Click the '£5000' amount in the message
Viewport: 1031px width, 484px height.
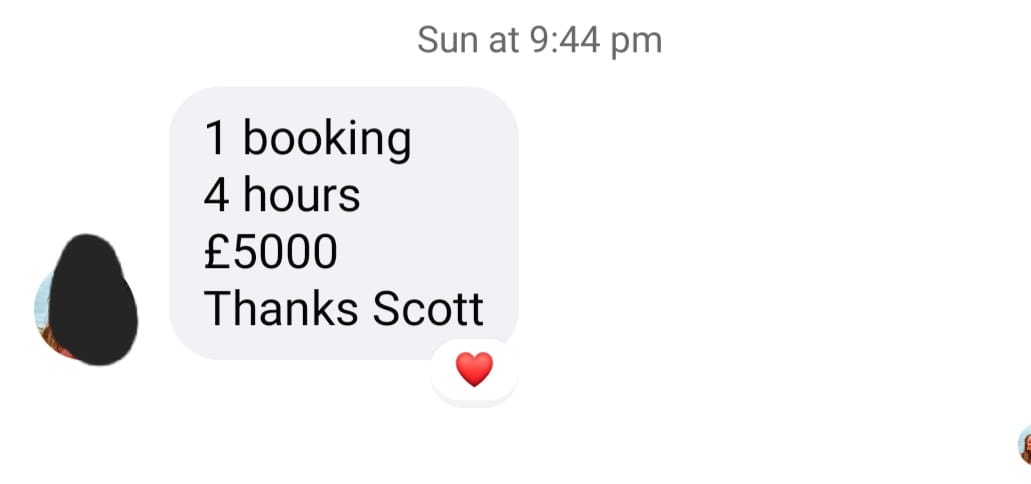coord(271,253)
